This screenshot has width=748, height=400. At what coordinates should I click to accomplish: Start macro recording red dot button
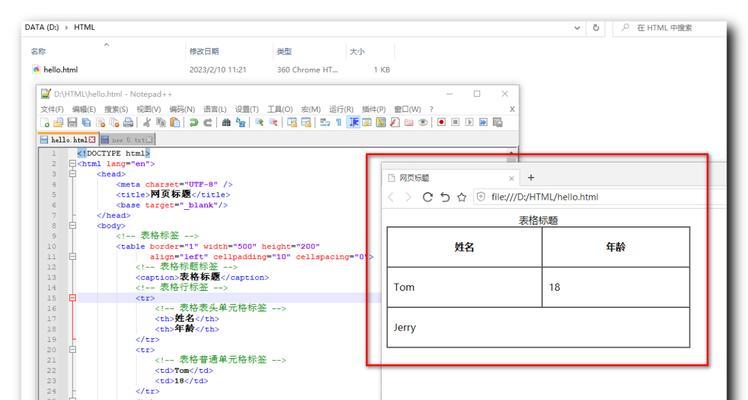(x=441, y=123)
